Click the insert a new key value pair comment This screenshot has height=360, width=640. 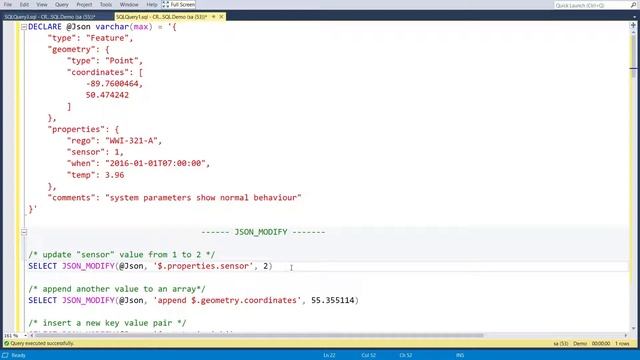[x=107, y=323]
